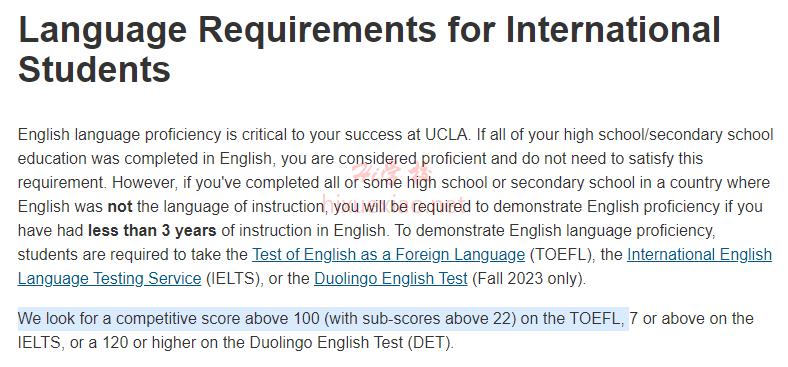Click the word 'Students' in the heading

tap(94, 69)
